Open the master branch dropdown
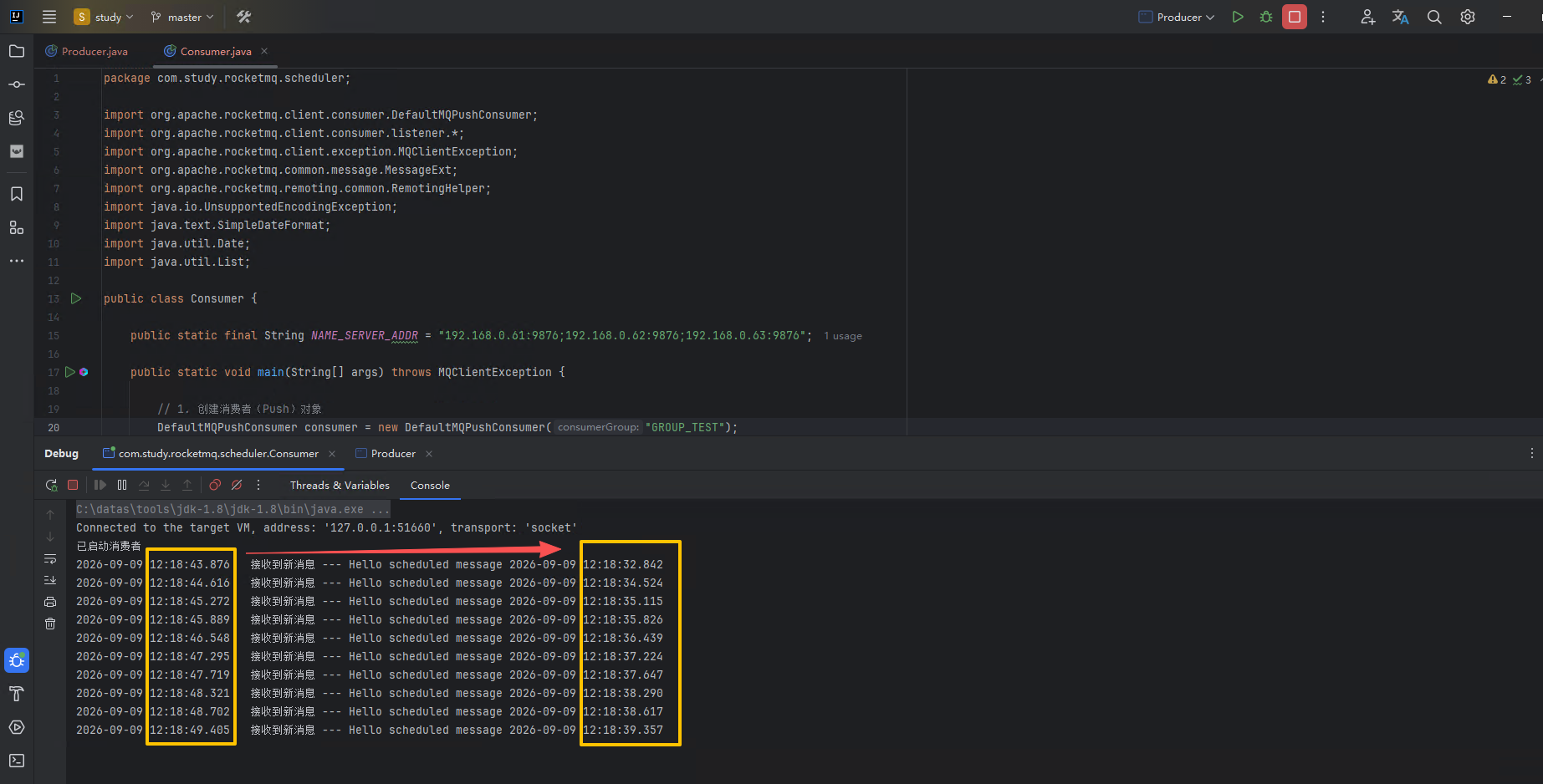 coord(181,17)
